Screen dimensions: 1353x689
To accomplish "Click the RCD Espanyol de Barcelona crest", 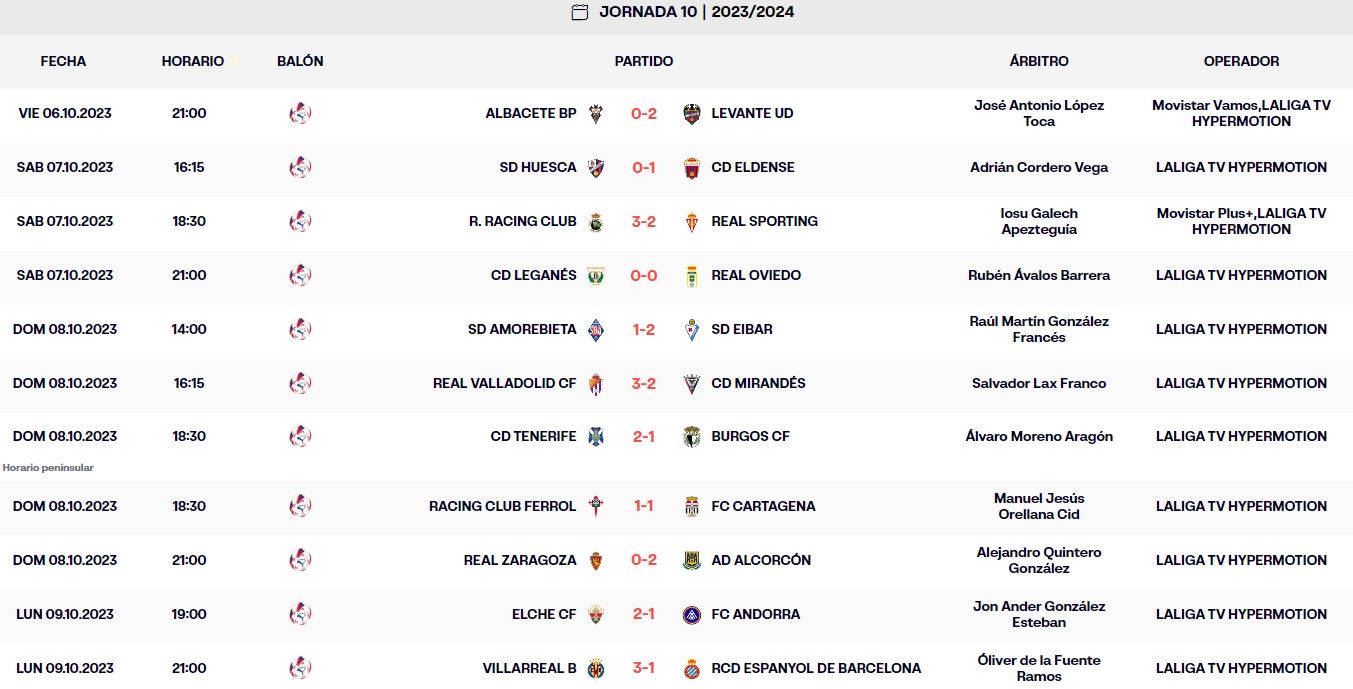I will 691,668.
